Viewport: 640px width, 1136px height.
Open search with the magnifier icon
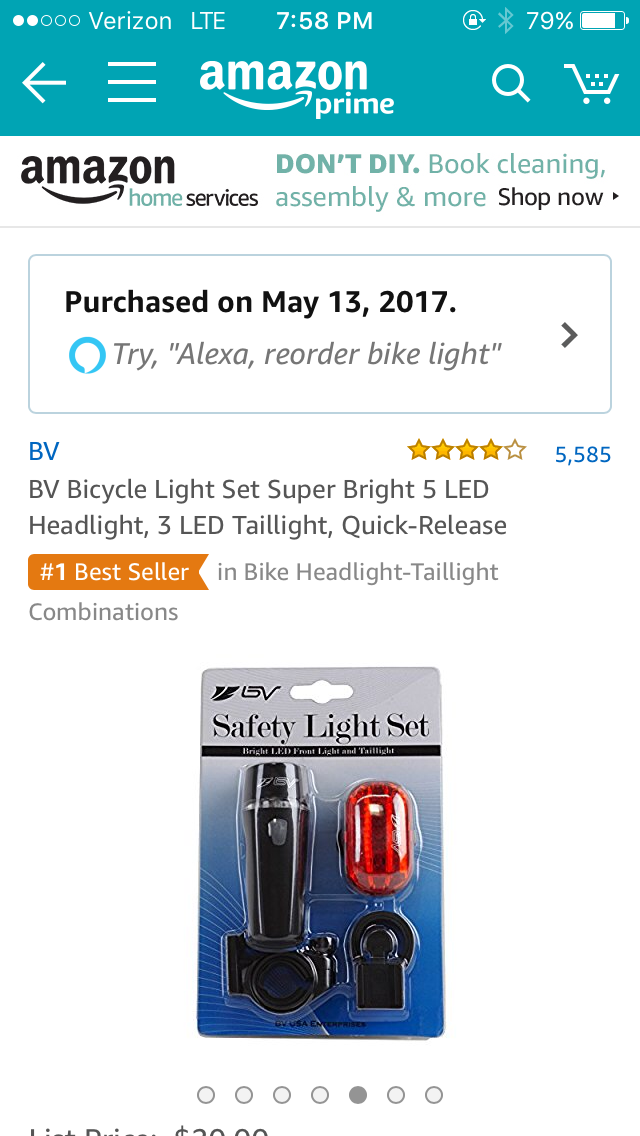[510, 84]
